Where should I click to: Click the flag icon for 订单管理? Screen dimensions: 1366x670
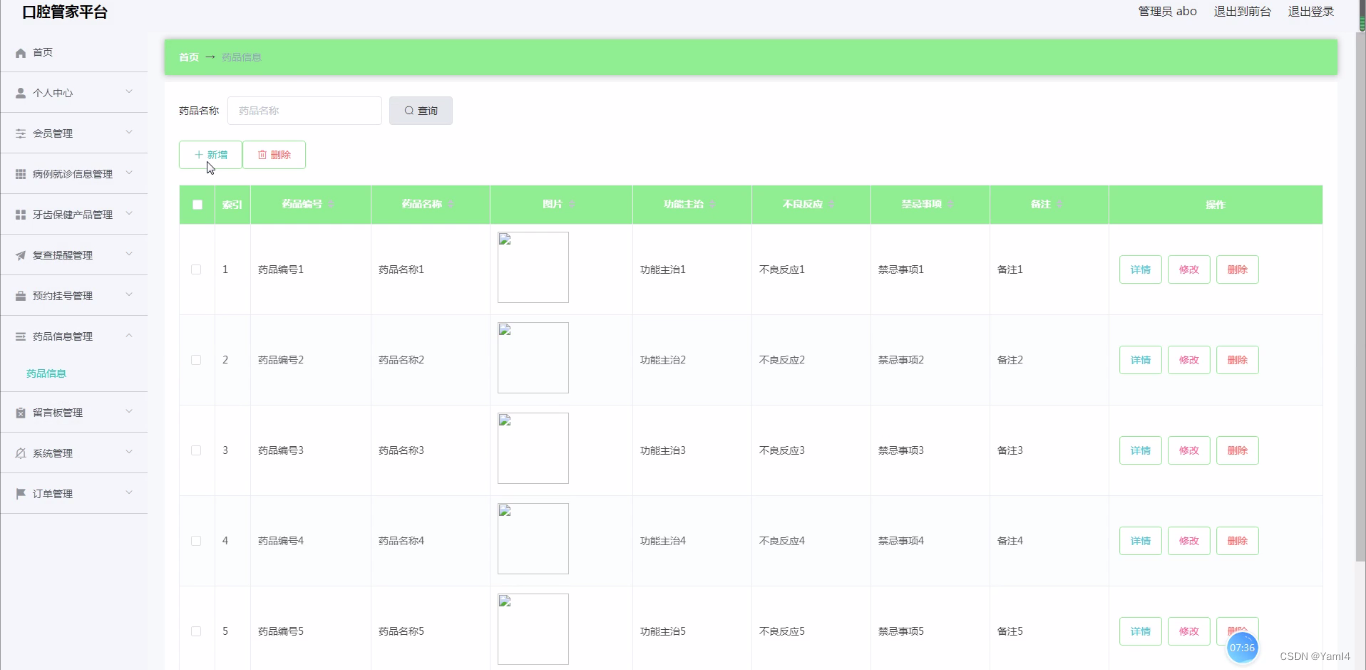click(x=21, y=494)
